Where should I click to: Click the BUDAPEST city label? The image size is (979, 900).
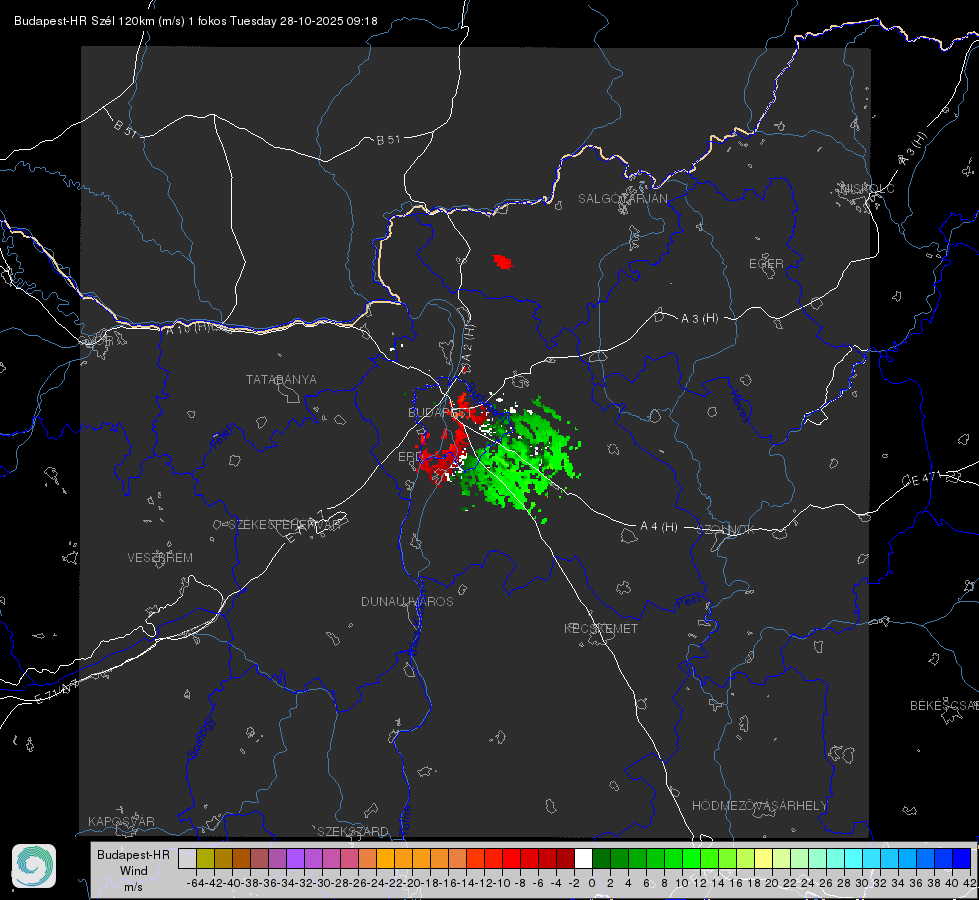tap(439, 412)
